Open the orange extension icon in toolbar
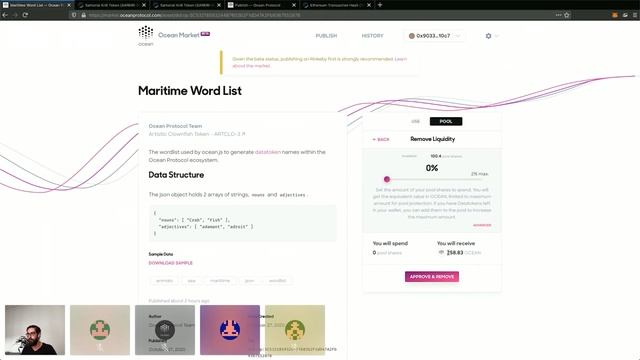Screen dimensions: 640x360 point(615,15)
